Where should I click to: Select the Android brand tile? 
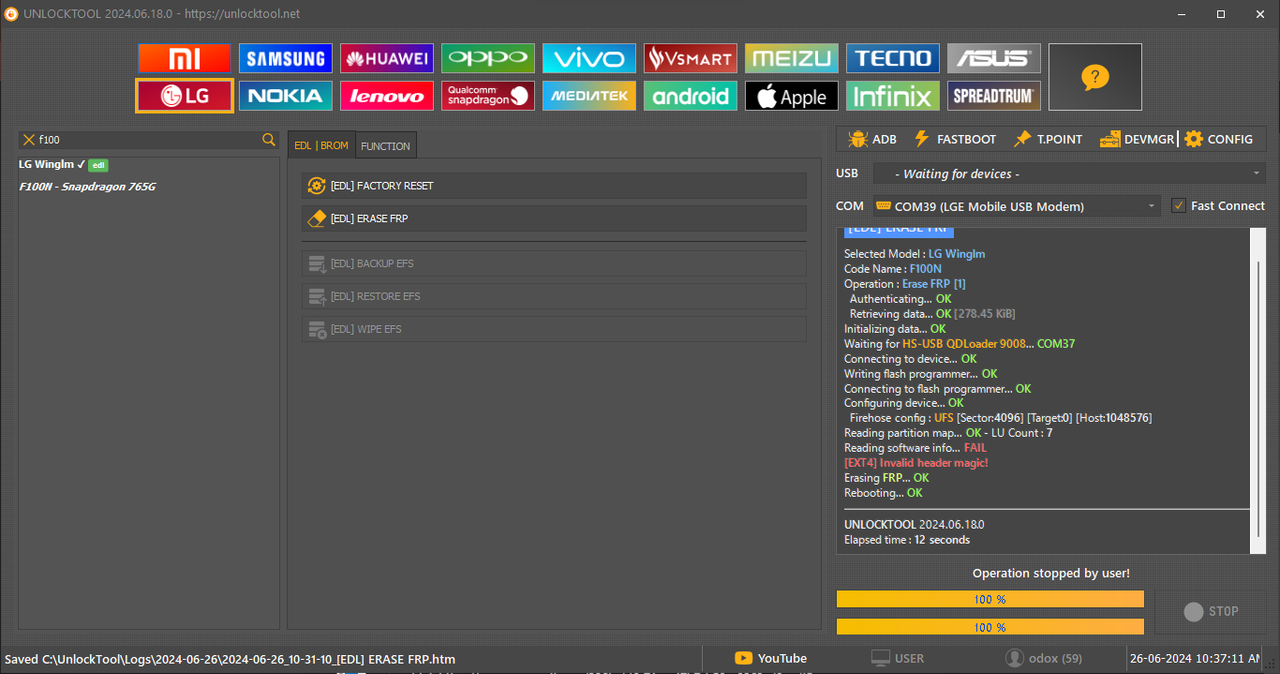[x=690, y=96]
